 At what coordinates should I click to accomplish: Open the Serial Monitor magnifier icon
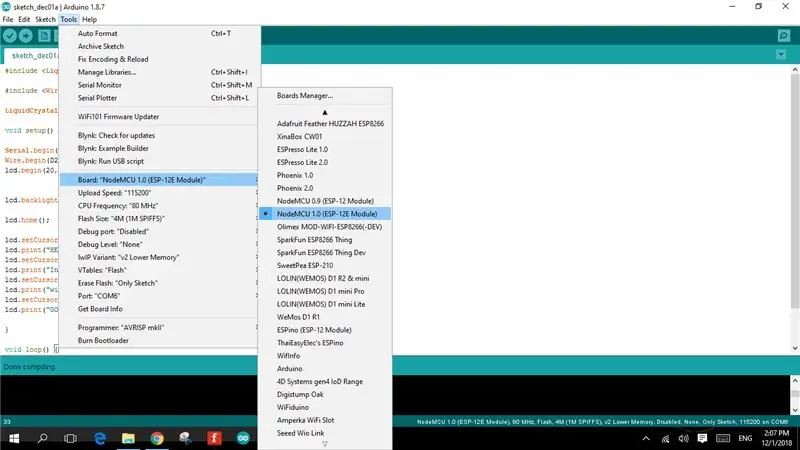coord(784,35)
